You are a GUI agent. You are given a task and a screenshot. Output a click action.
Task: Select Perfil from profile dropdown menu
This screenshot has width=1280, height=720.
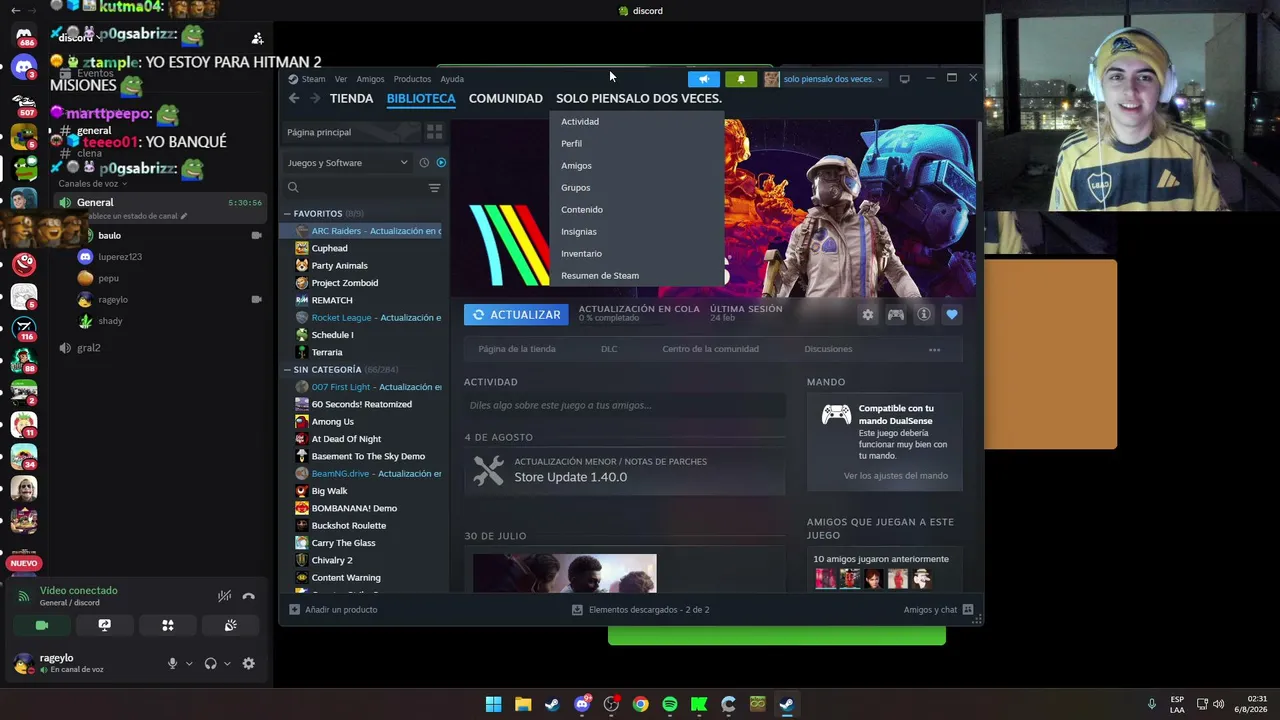[x=571, y=144]
